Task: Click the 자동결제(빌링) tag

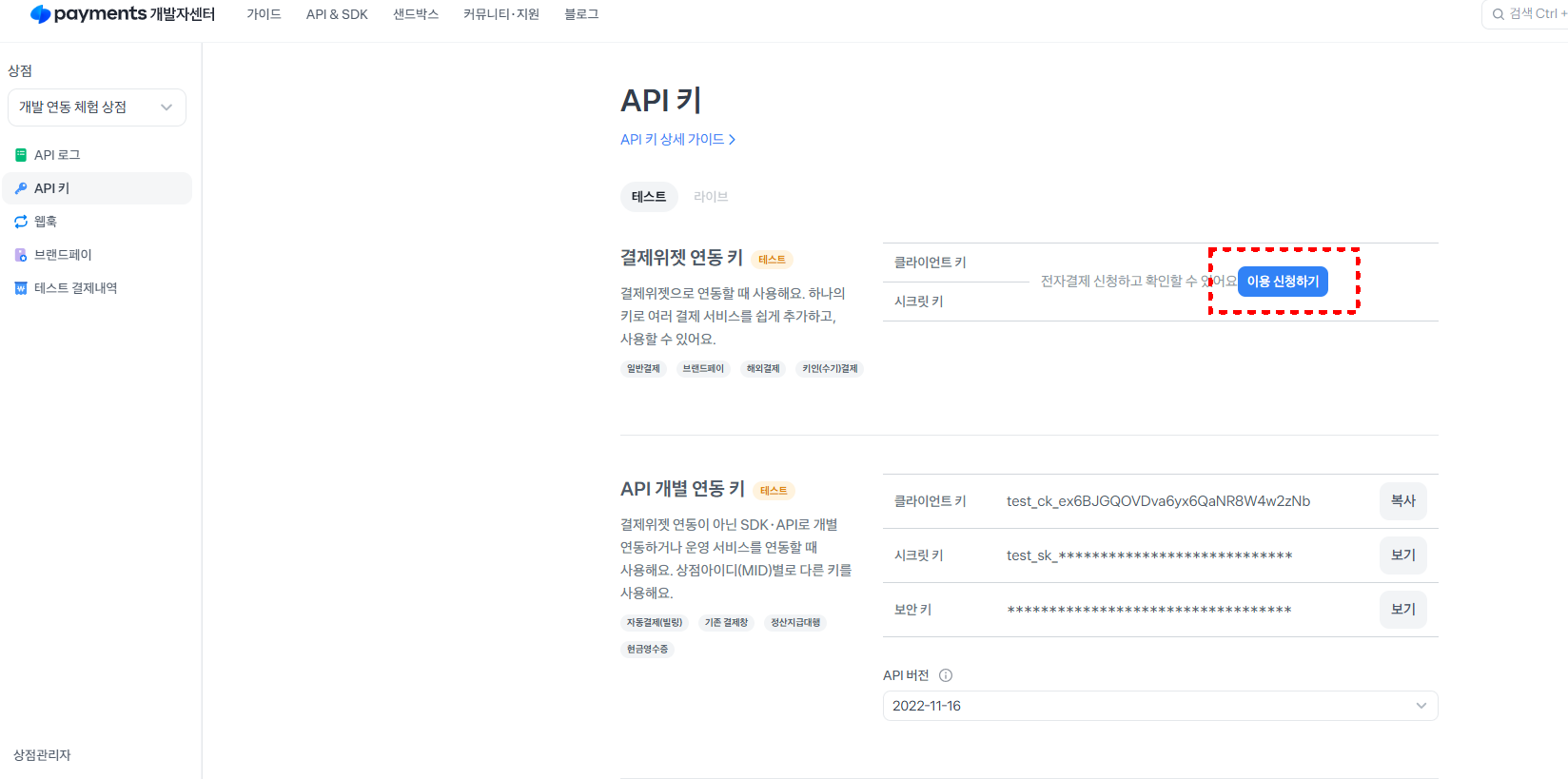Action: click(655, 623)
